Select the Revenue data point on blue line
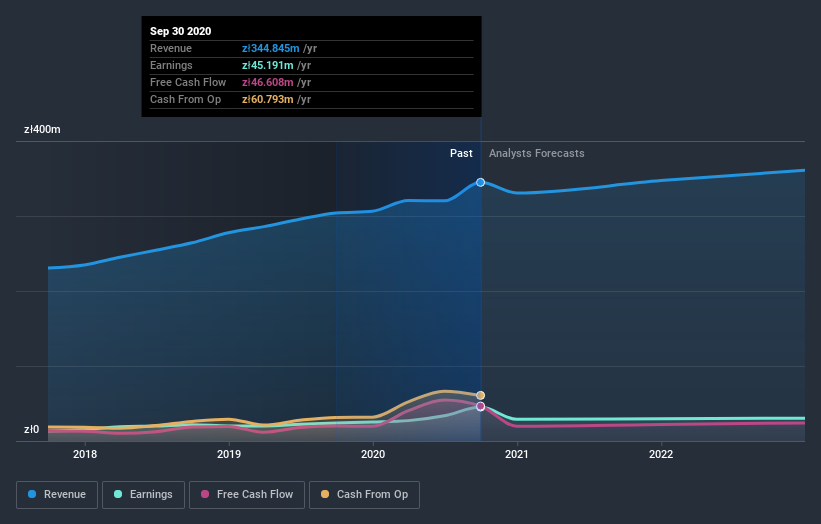 pyautogui.click(x=481, y=183)
